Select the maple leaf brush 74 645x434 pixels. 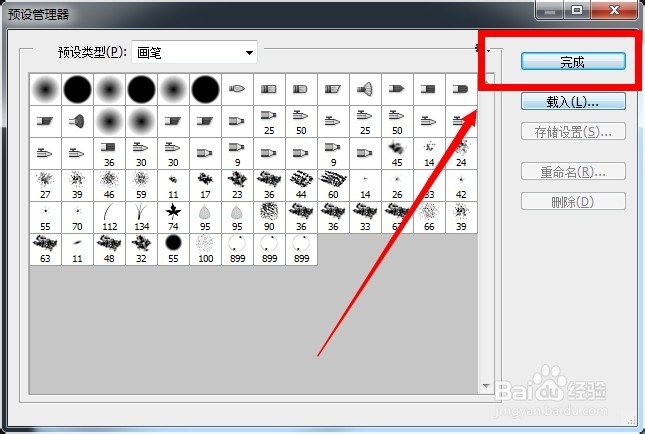(173, 218)
